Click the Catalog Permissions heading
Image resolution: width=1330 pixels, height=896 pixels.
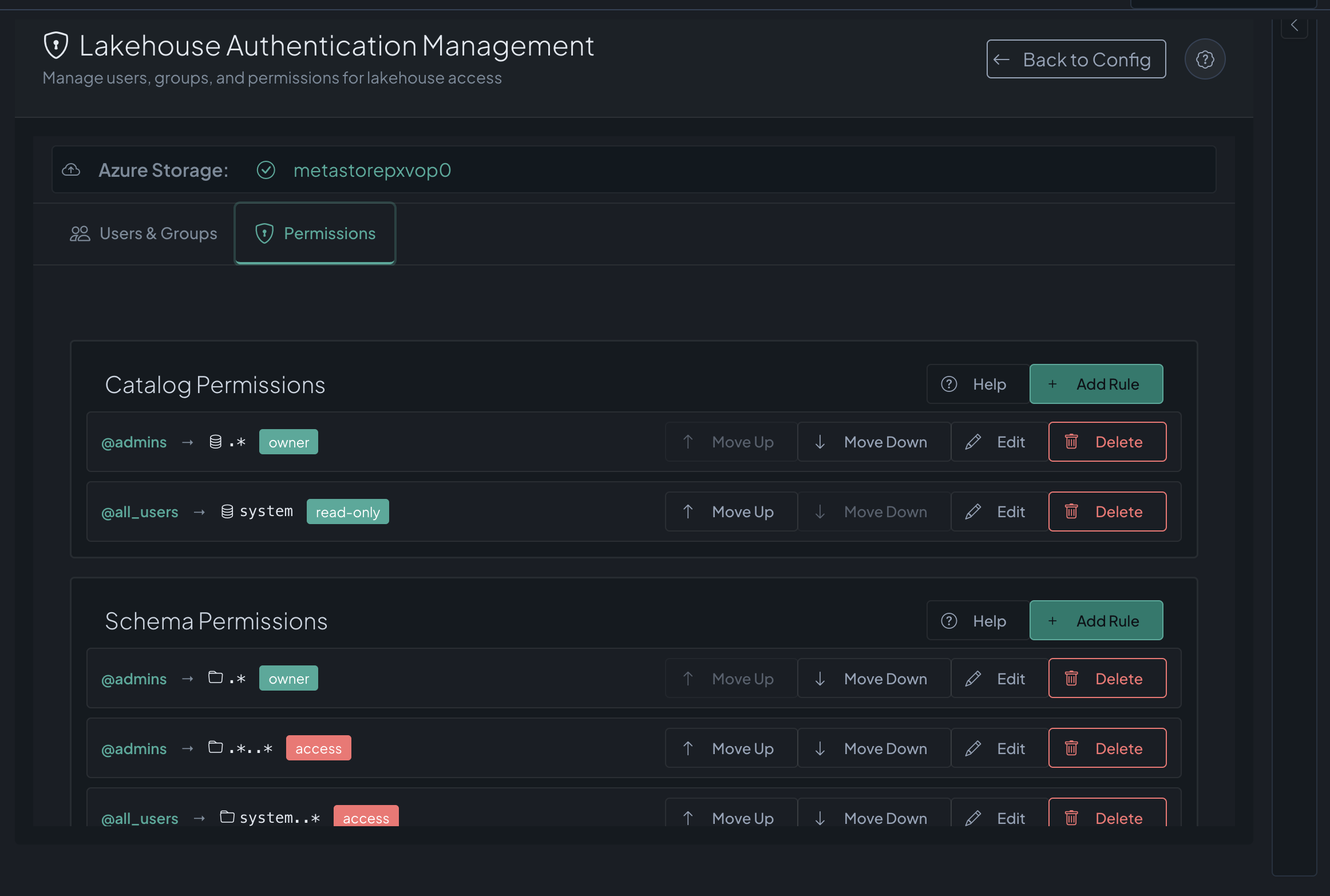point(215,385)
